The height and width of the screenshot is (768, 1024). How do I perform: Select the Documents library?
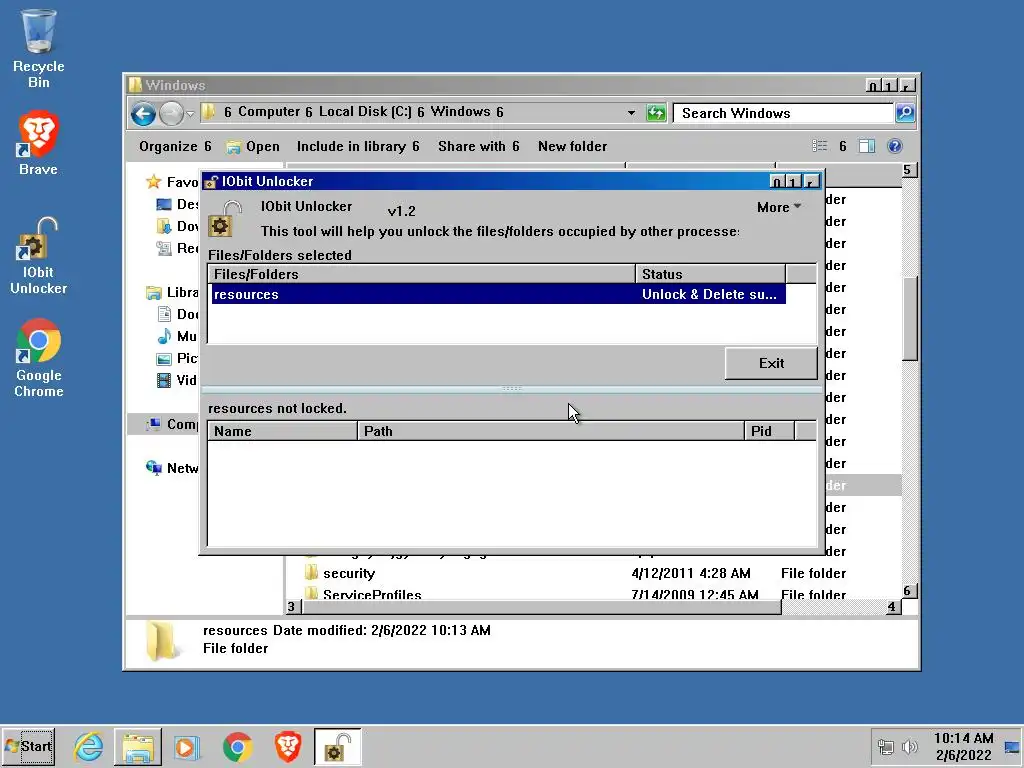tap(177, 314)
